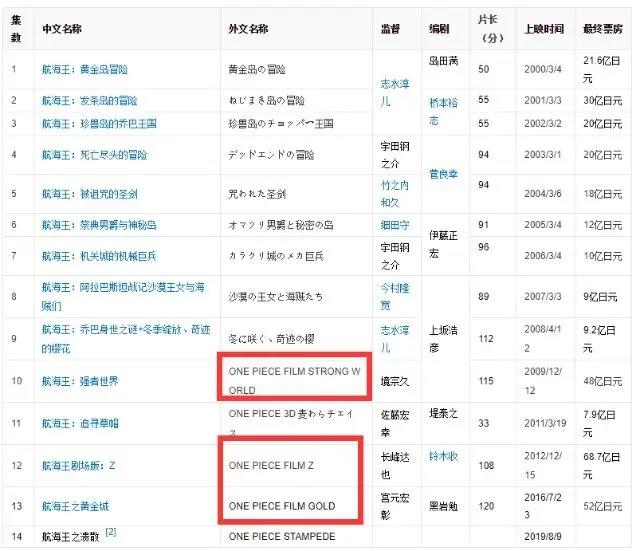The width and height of the screenshot is (640, 551).
Task: Select director name 宫元宏彰
Action: [395, 507]
